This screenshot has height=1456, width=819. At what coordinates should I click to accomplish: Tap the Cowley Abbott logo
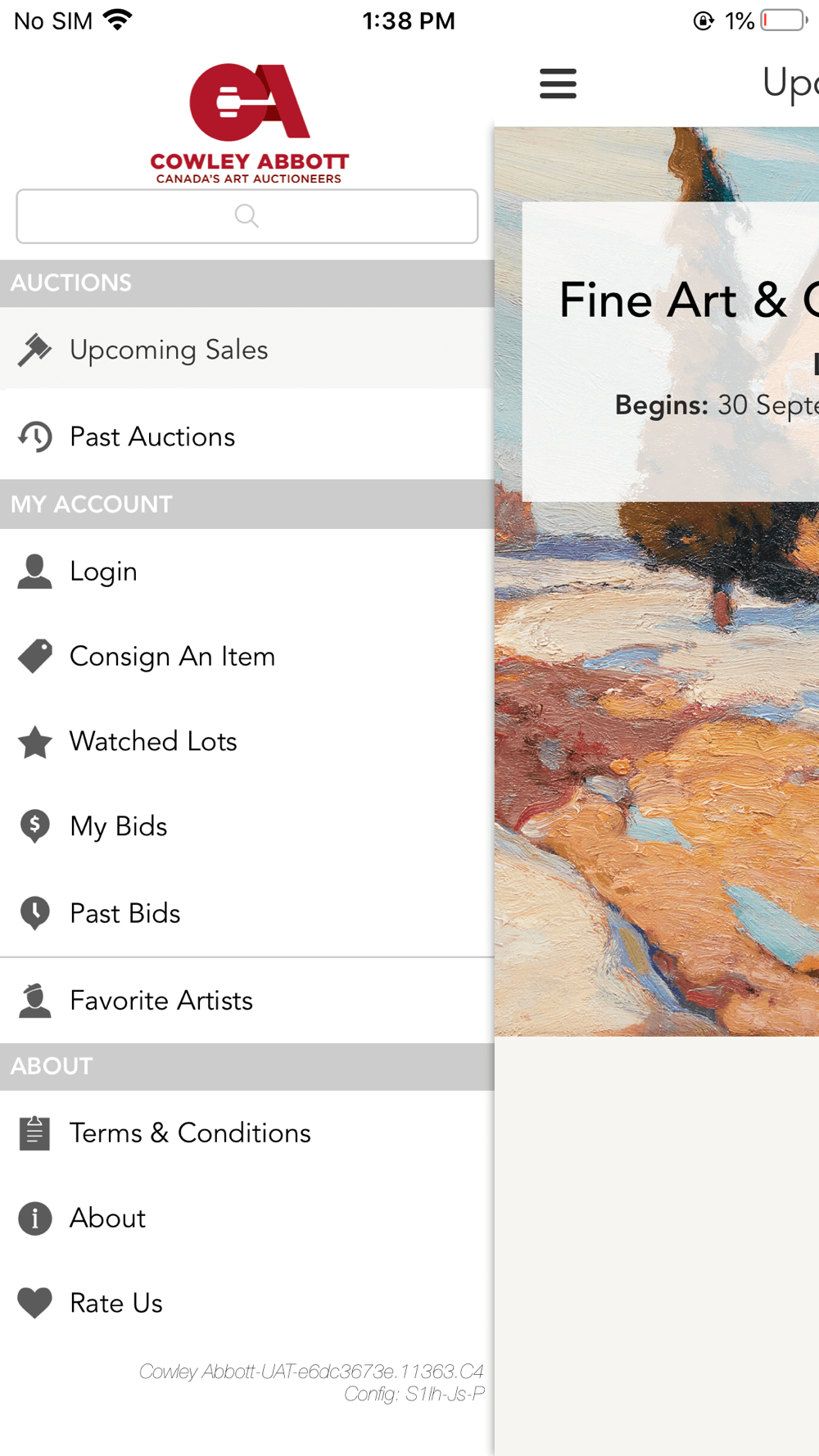(249, 124)
